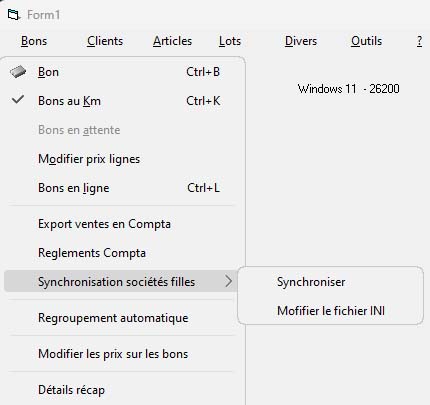430x405 pixels.
Task: Expand the Synchronisation sociétés filles submenu arrow
Action: 228,281
